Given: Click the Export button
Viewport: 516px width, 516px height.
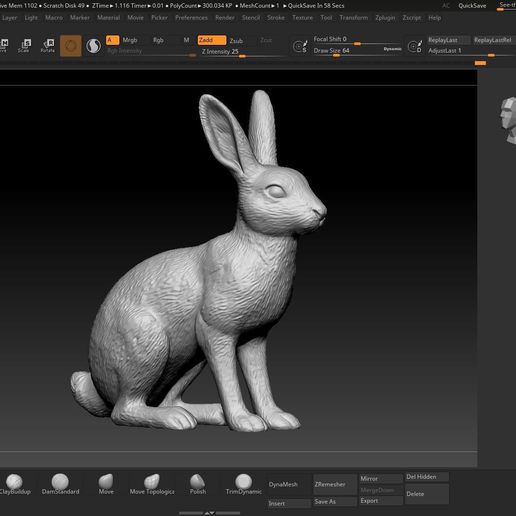Looking at the screenshot, I should pos(380,501).
